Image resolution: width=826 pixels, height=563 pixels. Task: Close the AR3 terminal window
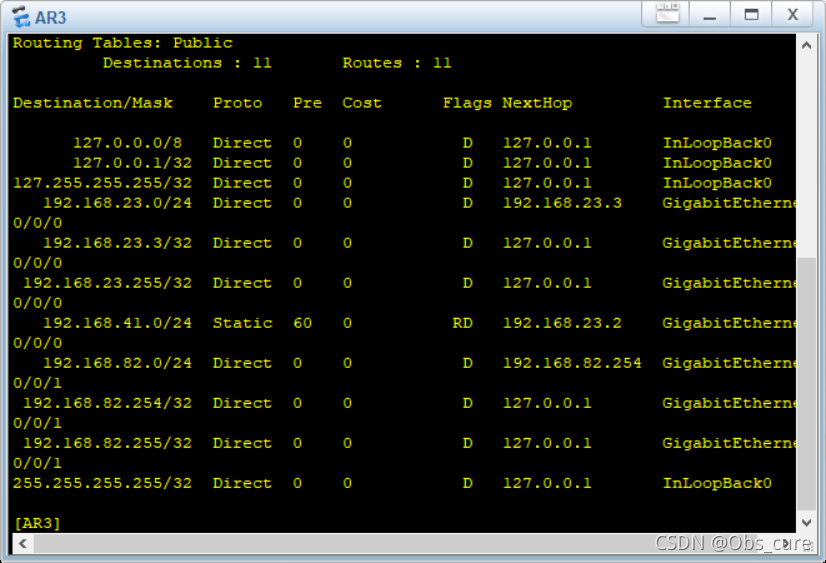tap(792, 15)
